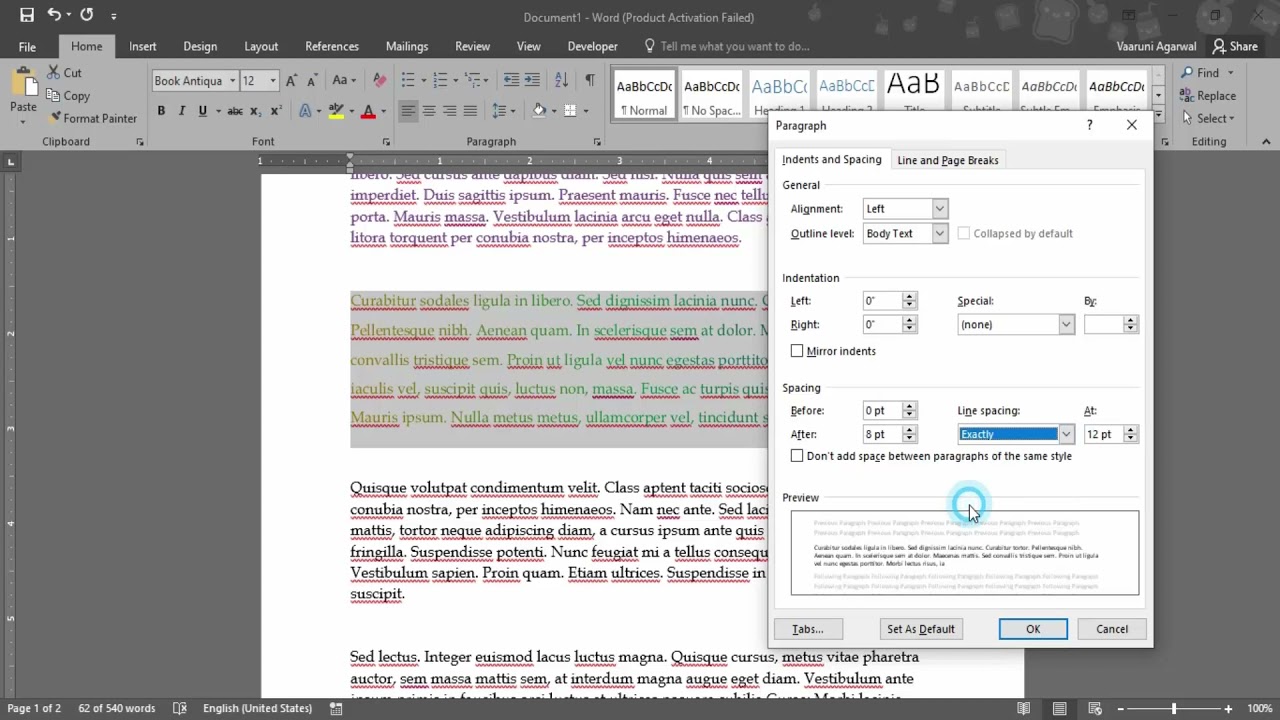Open the Select dropdown in Editing
1280x720 pixels.
click(1208, 118)
